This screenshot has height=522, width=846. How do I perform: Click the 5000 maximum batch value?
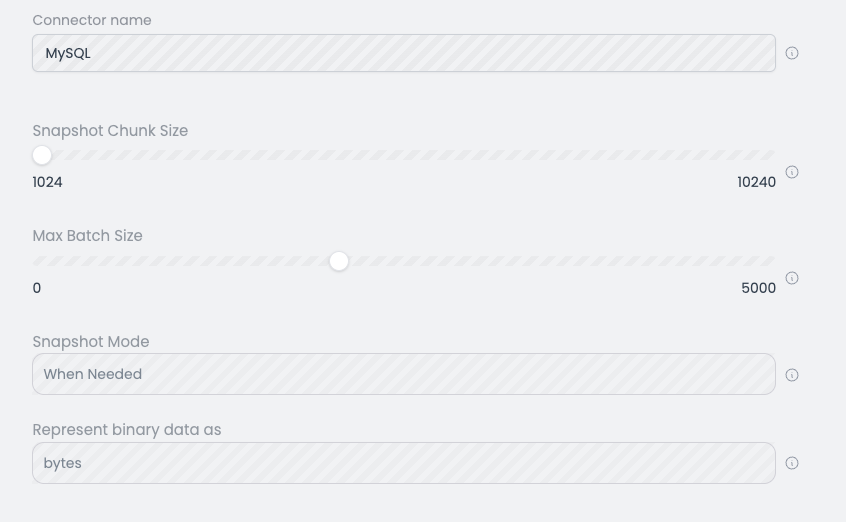pyautogui.click(x=759, y=288)
